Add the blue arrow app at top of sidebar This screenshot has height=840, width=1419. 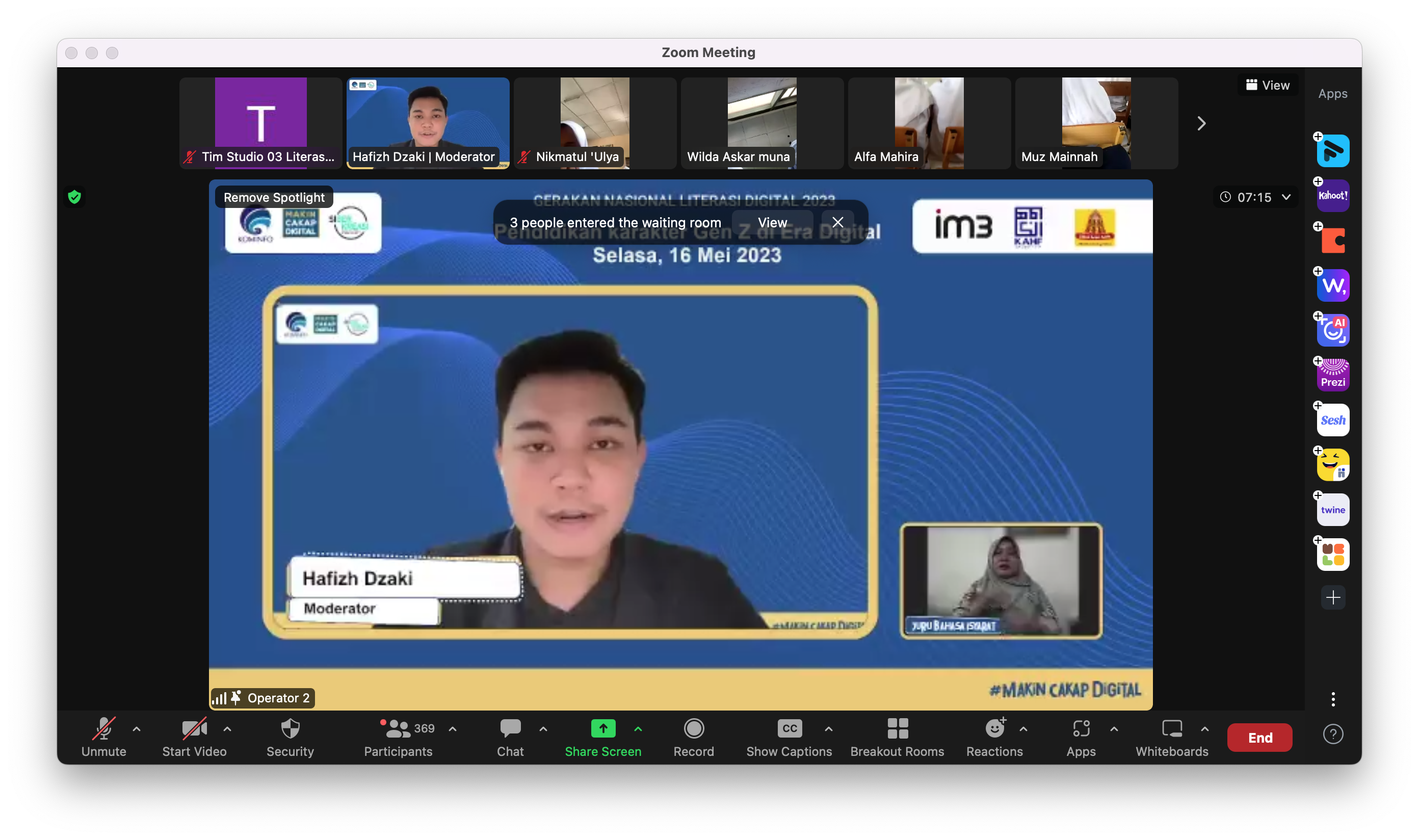pos(1332,150)
